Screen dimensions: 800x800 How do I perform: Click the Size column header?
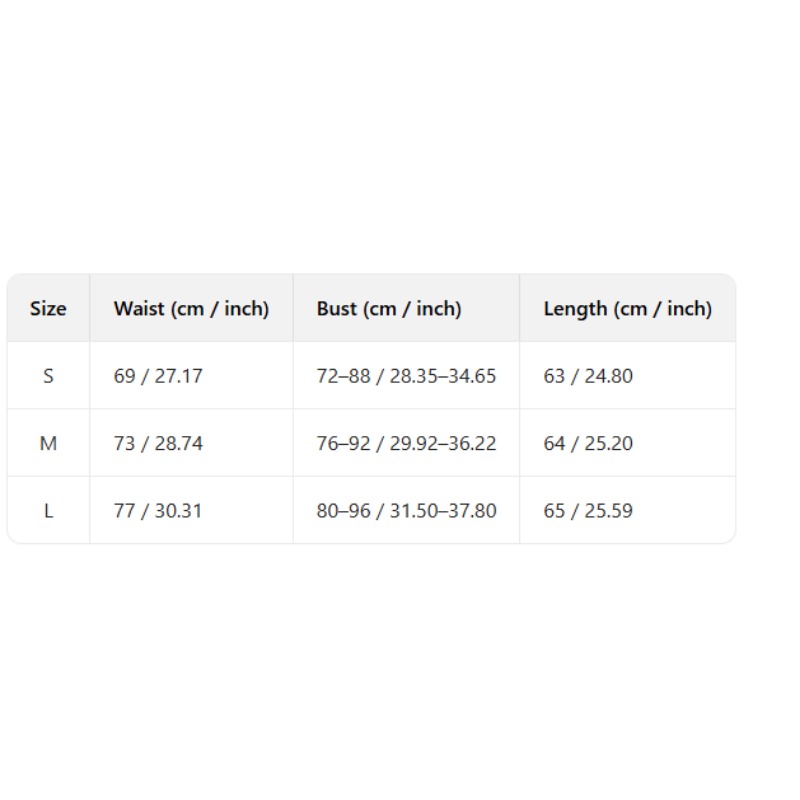(48, 309)
